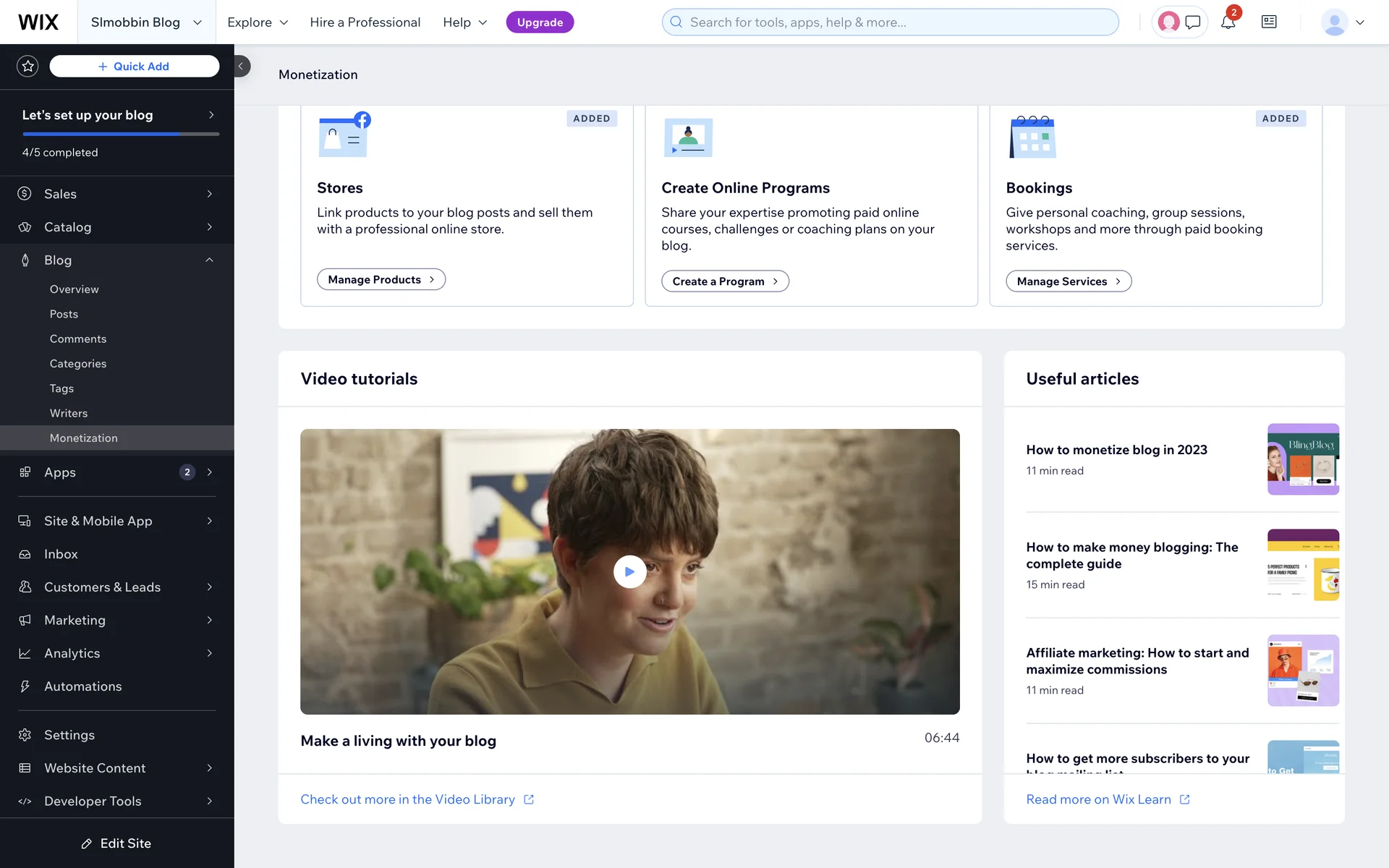Click the purple Upgrade button

540,22
